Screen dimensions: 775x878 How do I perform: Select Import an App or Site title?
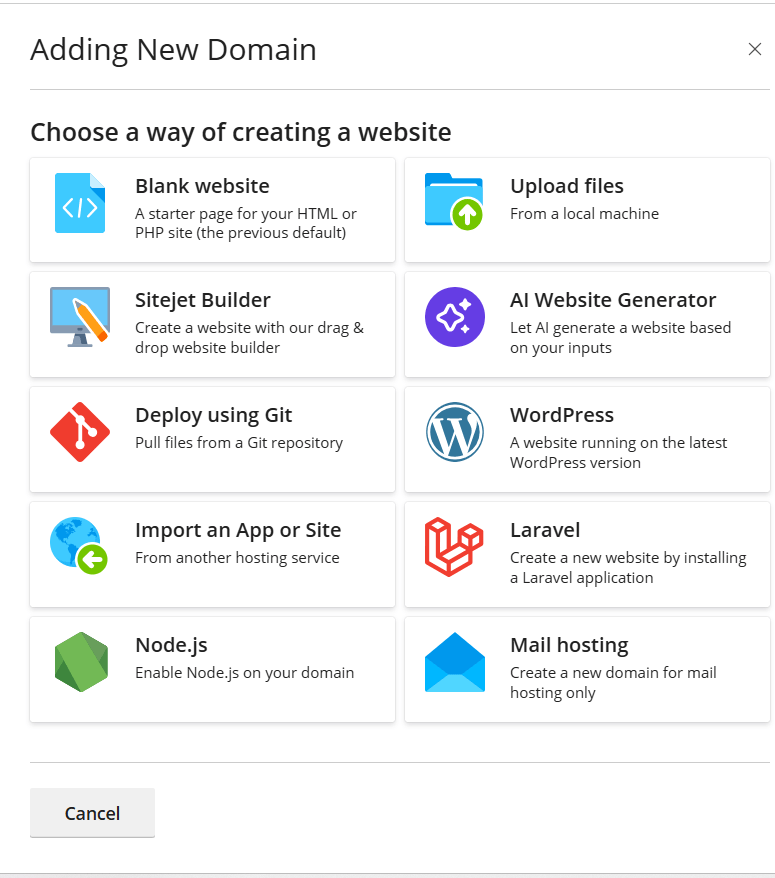pyautogui.click(x=238, y=530)
